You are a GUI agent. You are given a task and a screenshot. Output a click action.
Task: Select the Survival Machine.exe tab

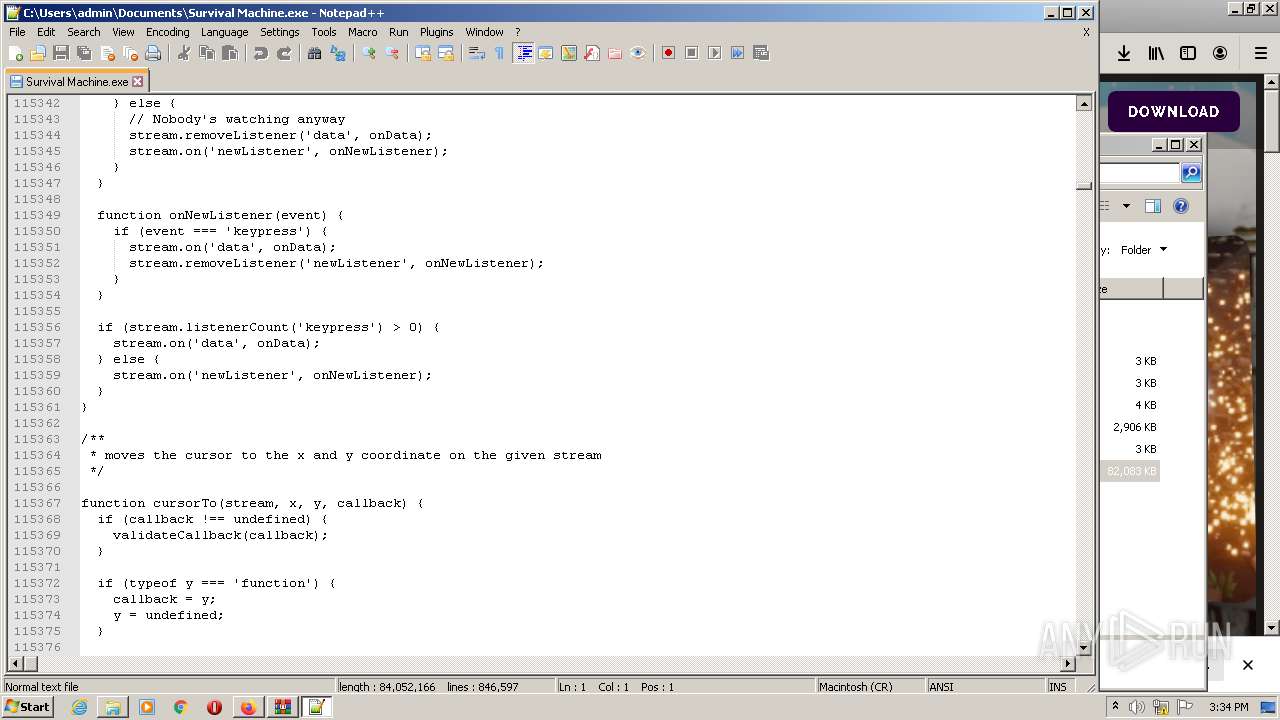point(76,82)
